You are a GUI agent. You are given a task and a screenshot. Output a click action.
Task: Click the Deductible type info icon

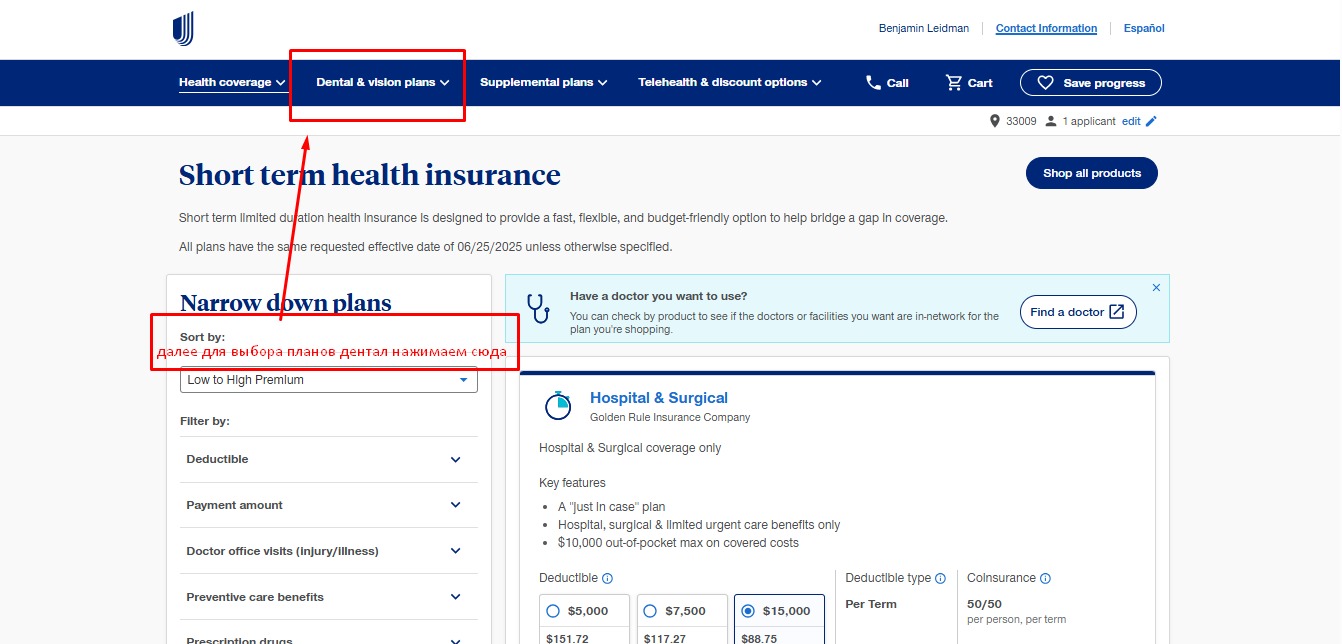(x=940, y=578)
